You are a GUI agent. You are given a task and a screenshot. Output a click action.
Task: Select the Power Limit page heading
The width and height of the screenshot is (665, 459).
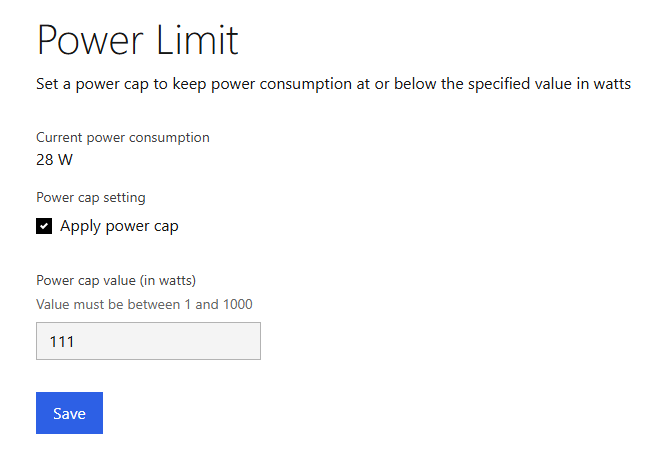138,40
